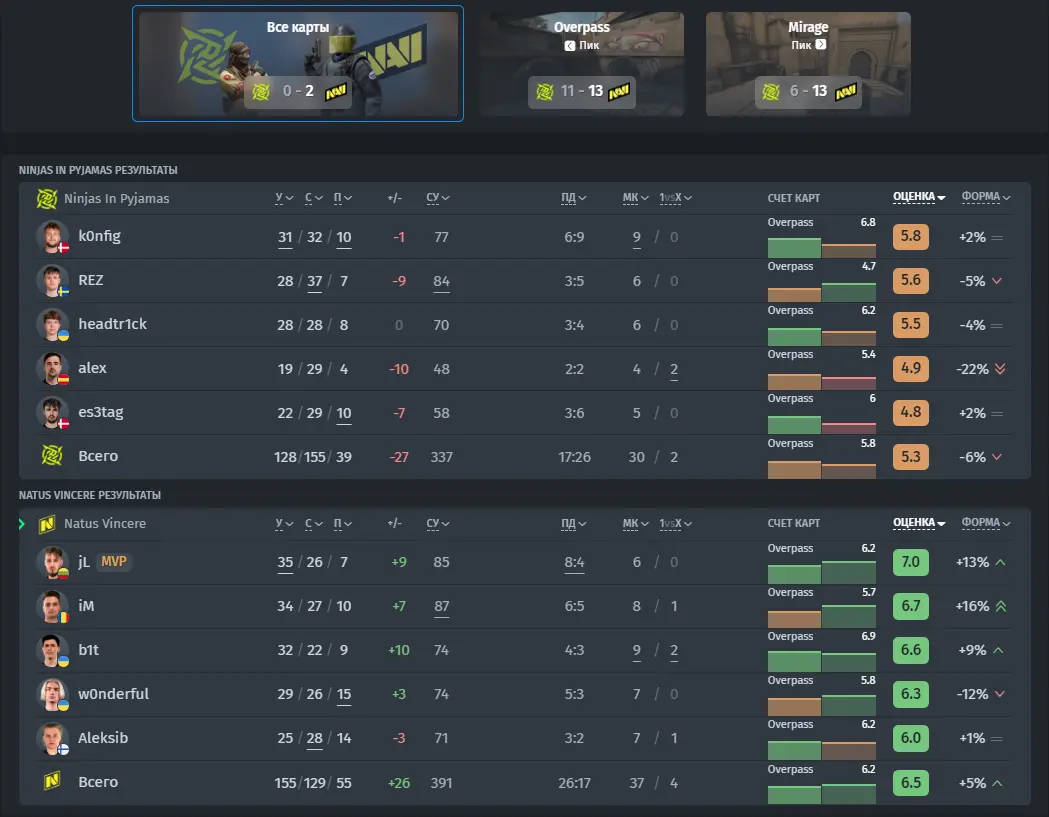The height and width of the screenshot is (817, 1049).
Task: Open k0nfig player avatar
Action: click(x=52, y=236)
